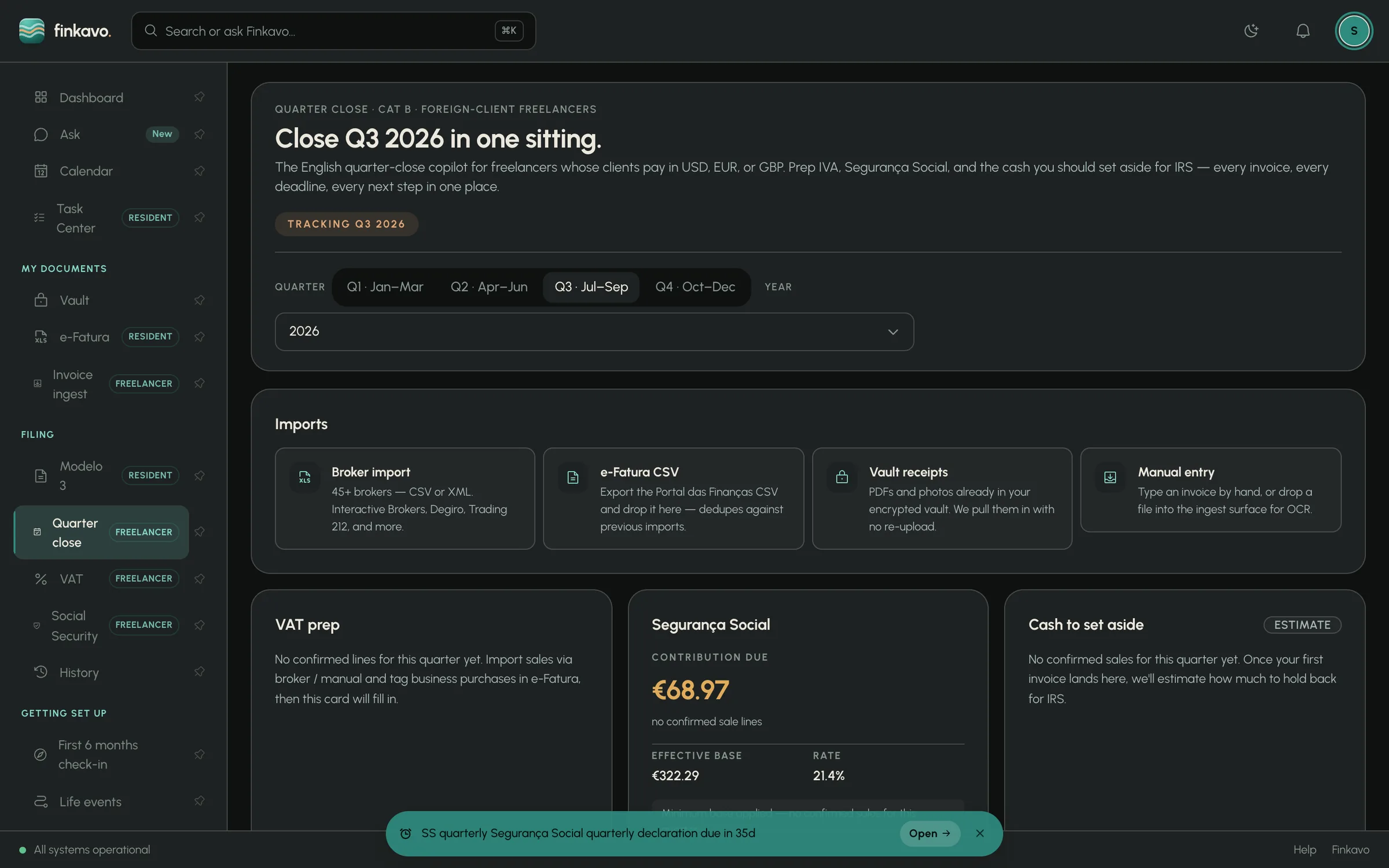Open the e-Fatura CSV import card
The height and width of the screenshot is (868, 1389).
point(673,498)
